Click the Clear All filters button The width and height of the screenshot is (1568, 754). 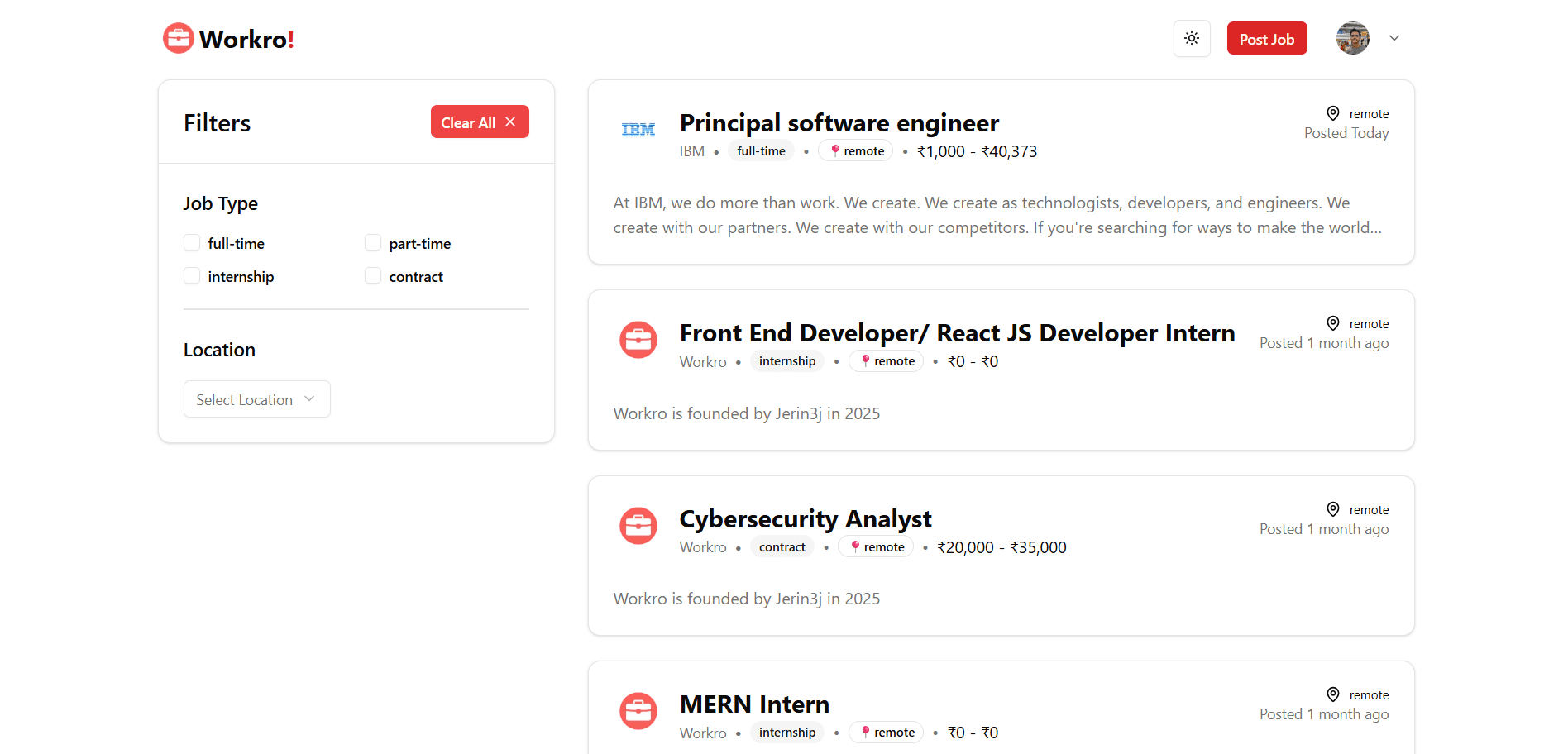[479, 122]
